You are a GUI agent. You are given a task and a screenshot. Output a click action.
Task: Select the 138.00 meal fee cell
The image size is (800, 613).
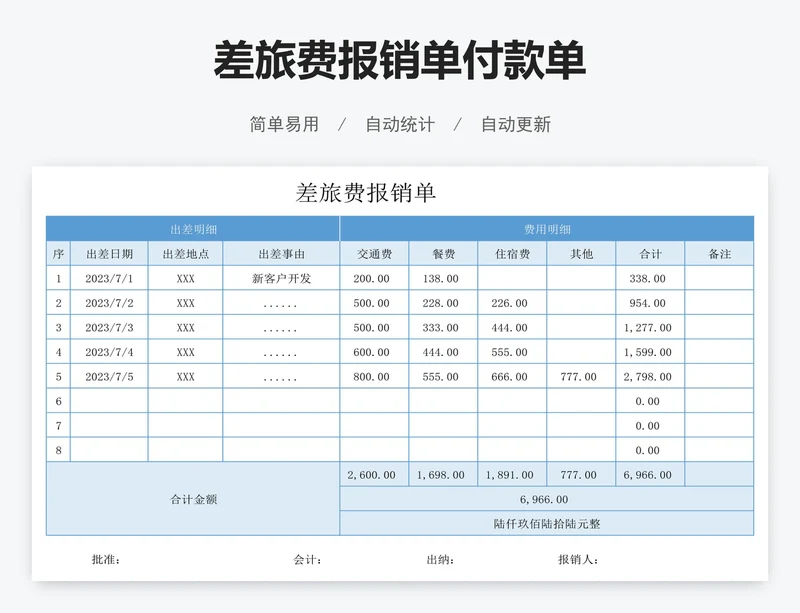443,279
